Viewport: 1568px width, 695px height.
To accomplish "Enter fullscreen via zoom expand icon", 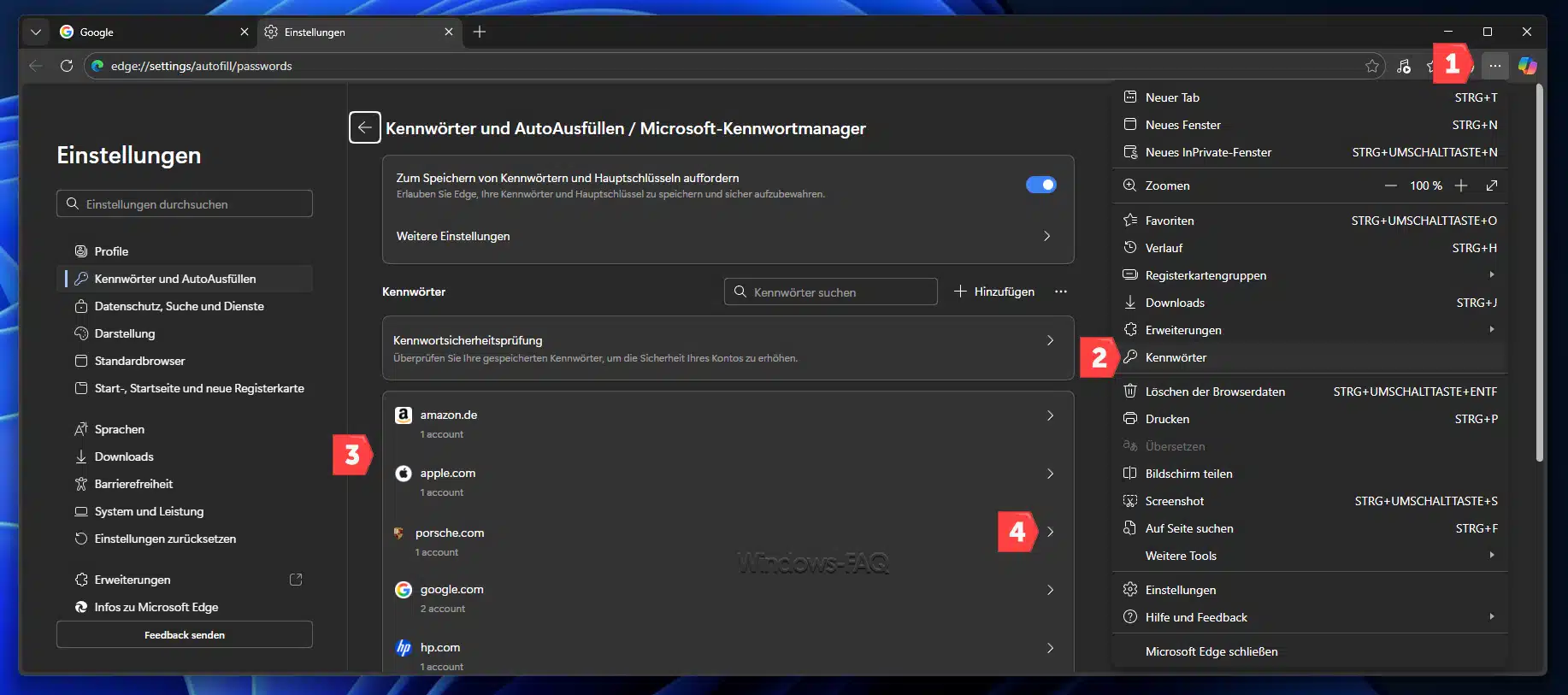I will point(1492,186).
